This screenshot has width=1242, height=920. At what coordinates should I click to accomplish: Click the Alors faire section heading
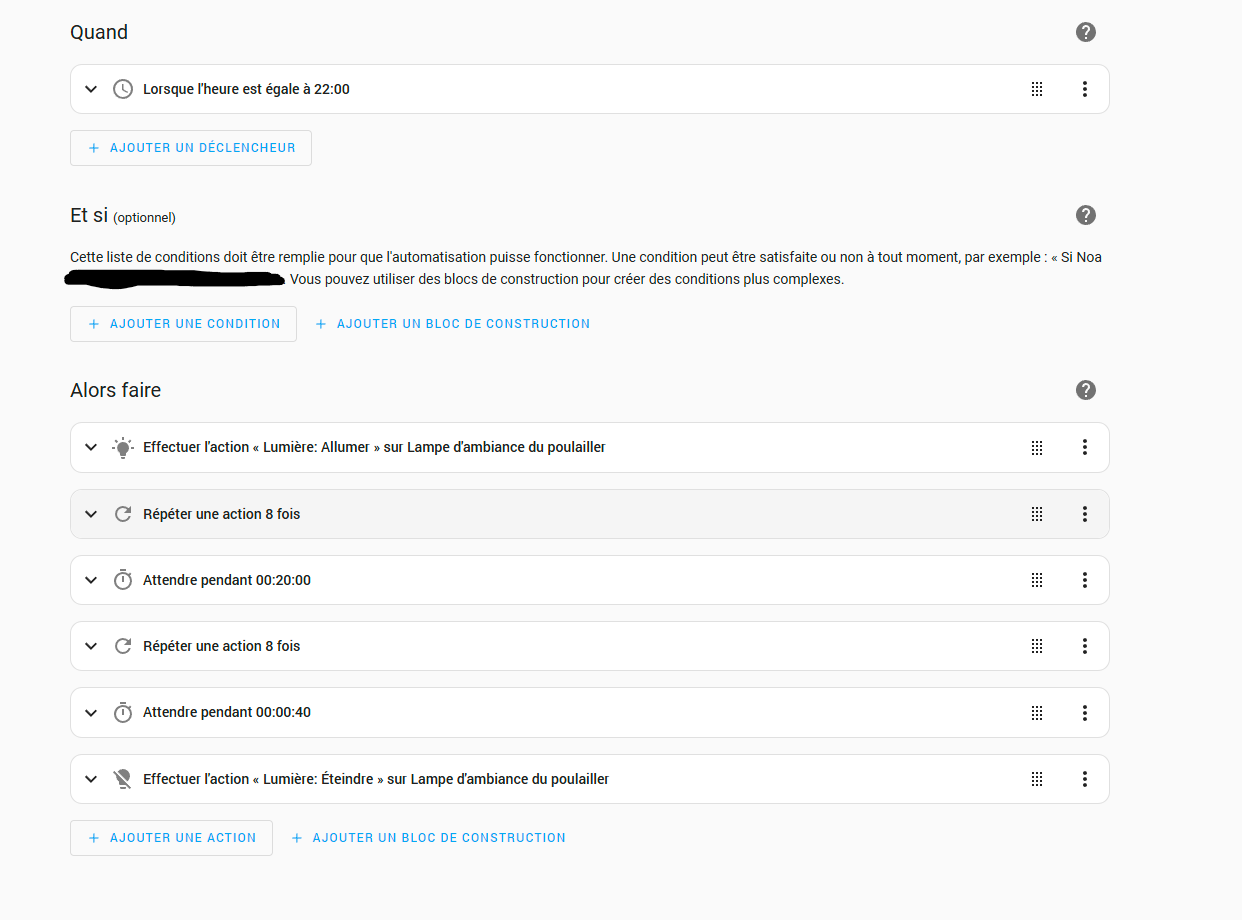115,390
